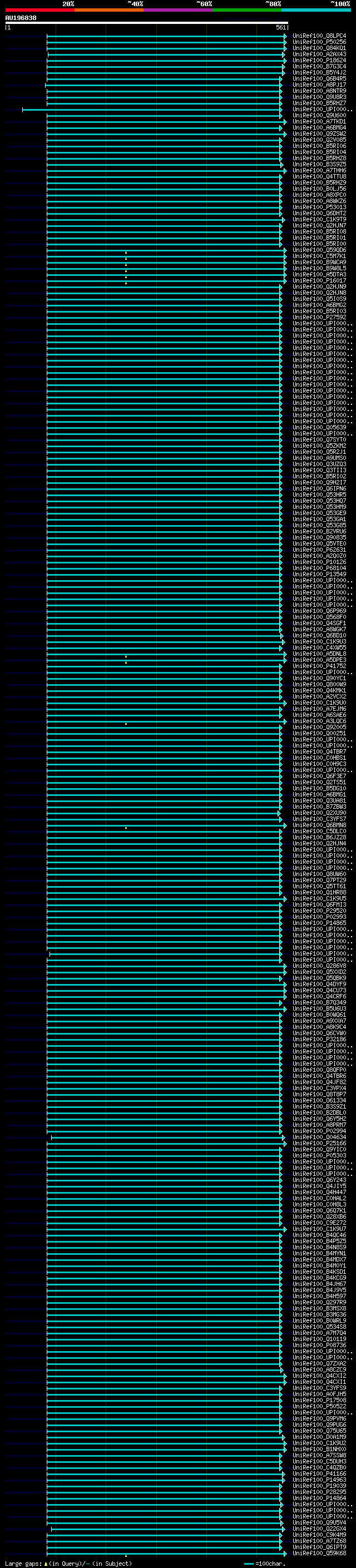Open hit UniRef100_A2AX43
The image size is (356, 1568).
click(x=319, y=54)
